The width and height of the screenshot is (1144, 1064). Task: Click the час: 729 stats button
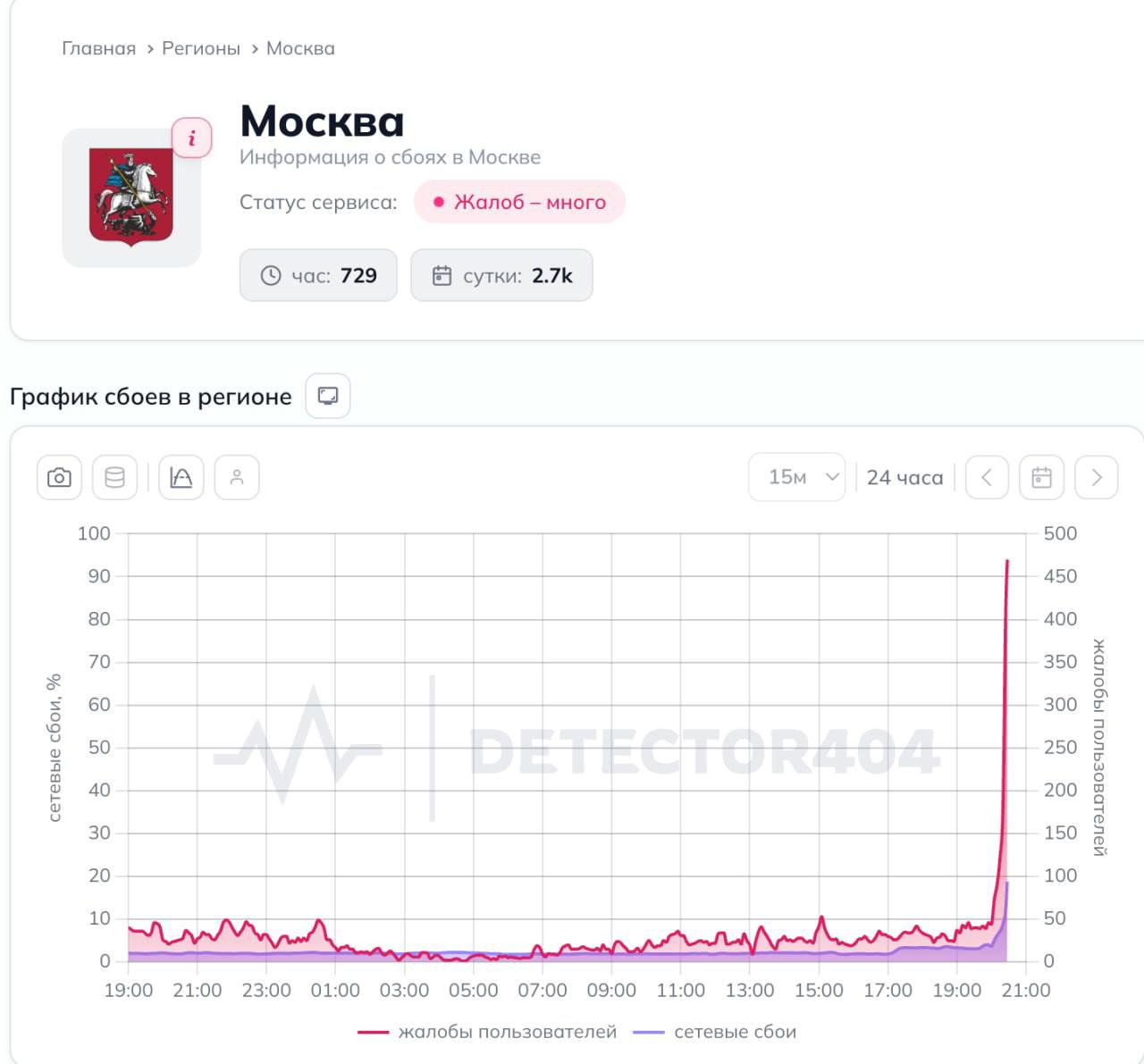318,275
